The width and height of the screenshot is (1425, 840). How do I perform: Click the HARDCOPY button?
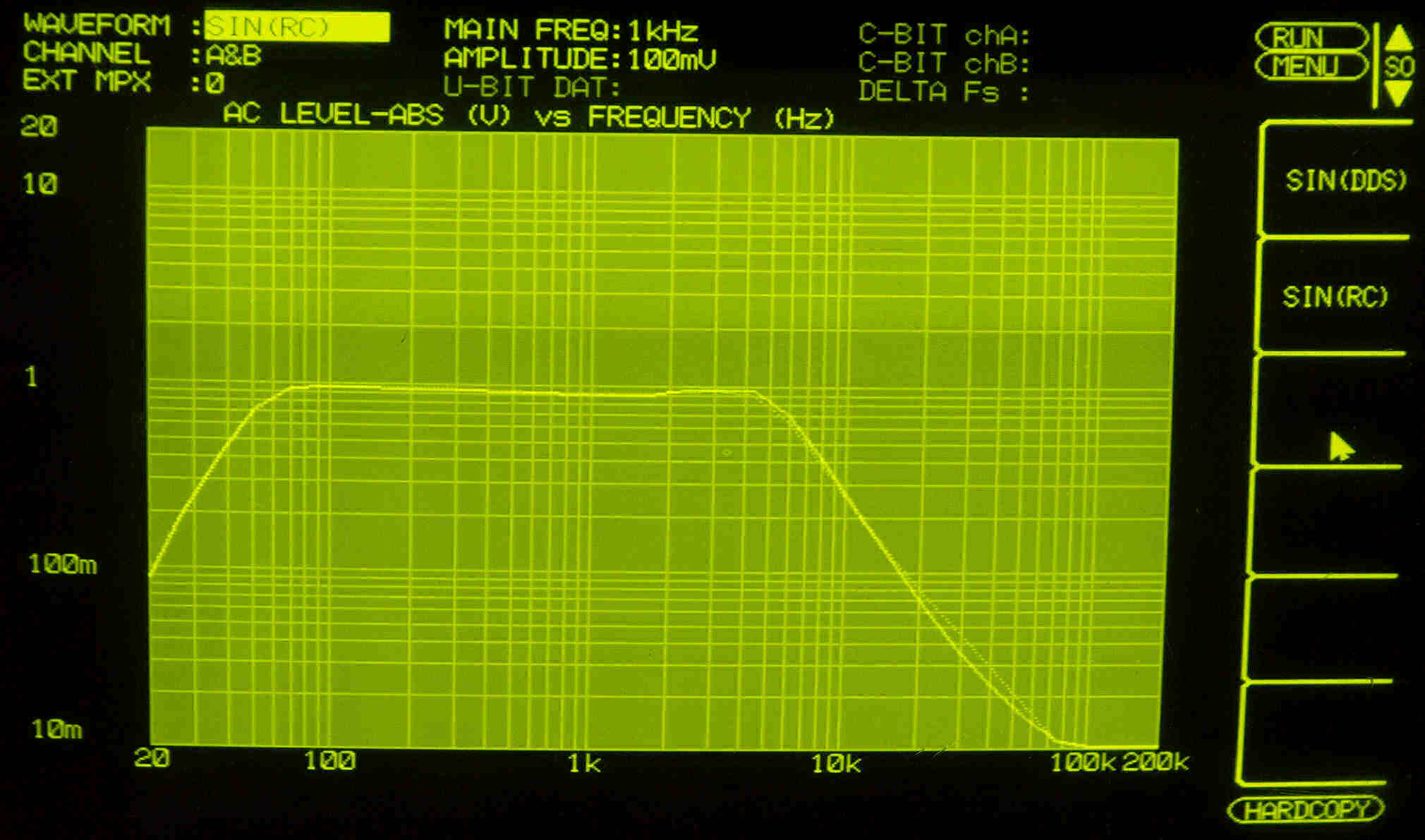coord(1306,810)
